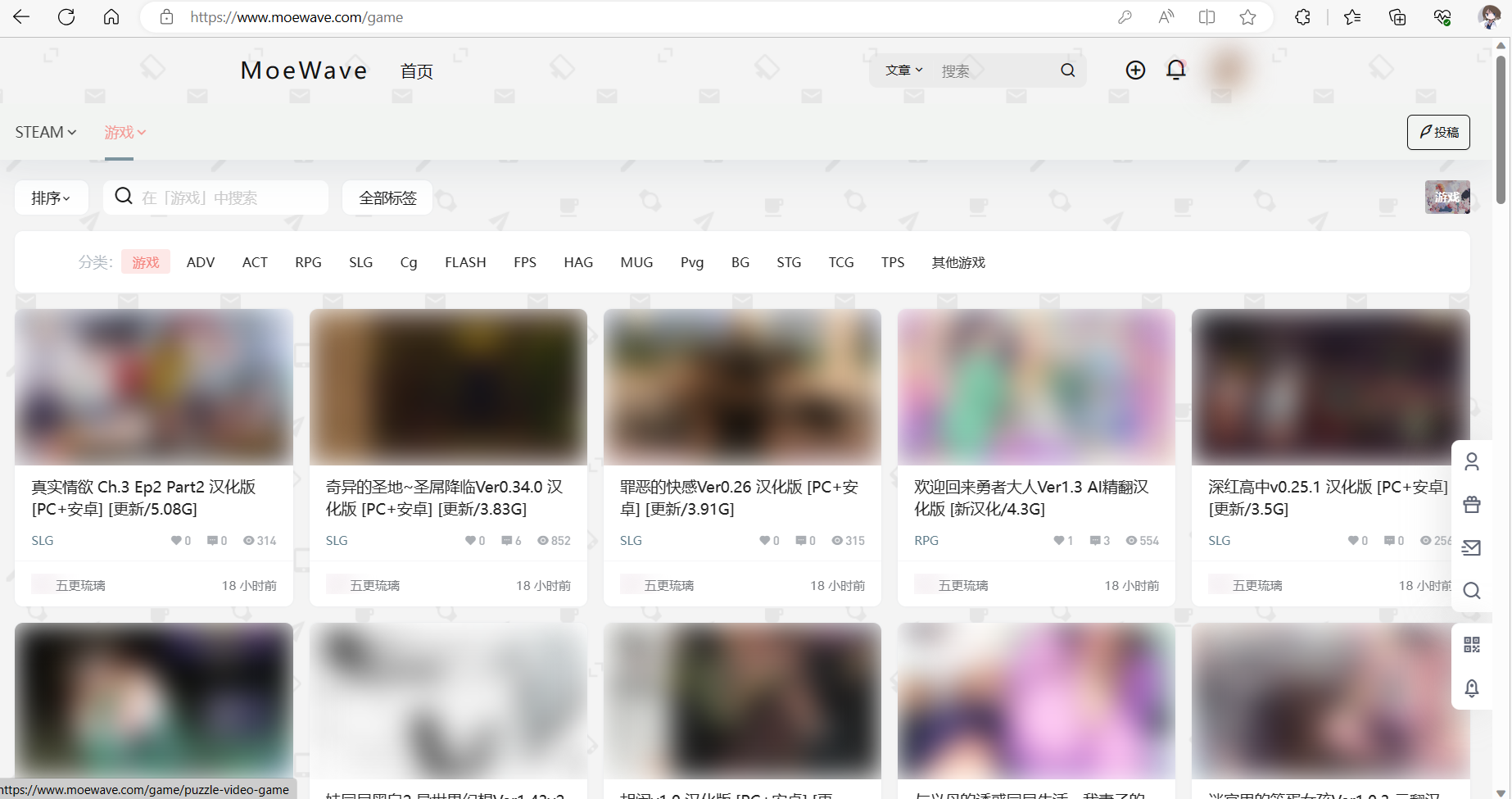Select the 其他游戏 category filter
The image size is (1512, 799).
click(x=958, y=262)
